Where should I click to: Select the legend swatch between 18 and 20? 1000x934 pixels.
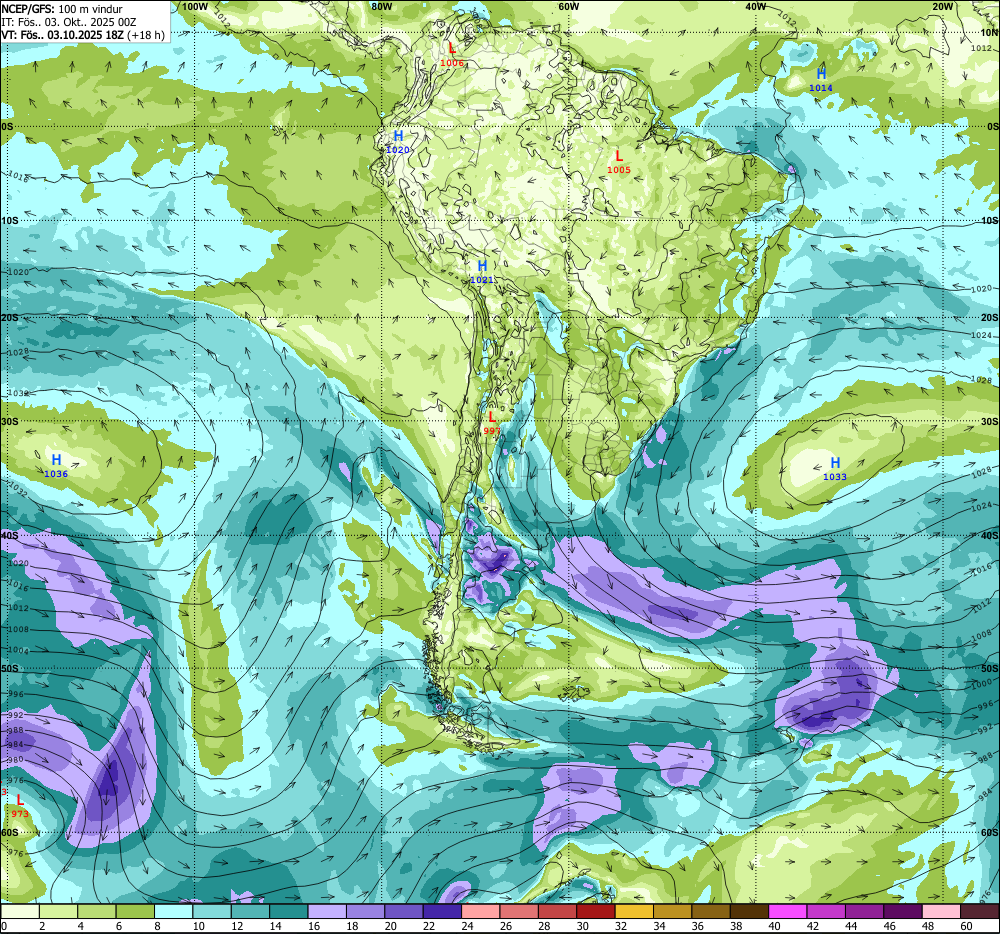point(365,911)
